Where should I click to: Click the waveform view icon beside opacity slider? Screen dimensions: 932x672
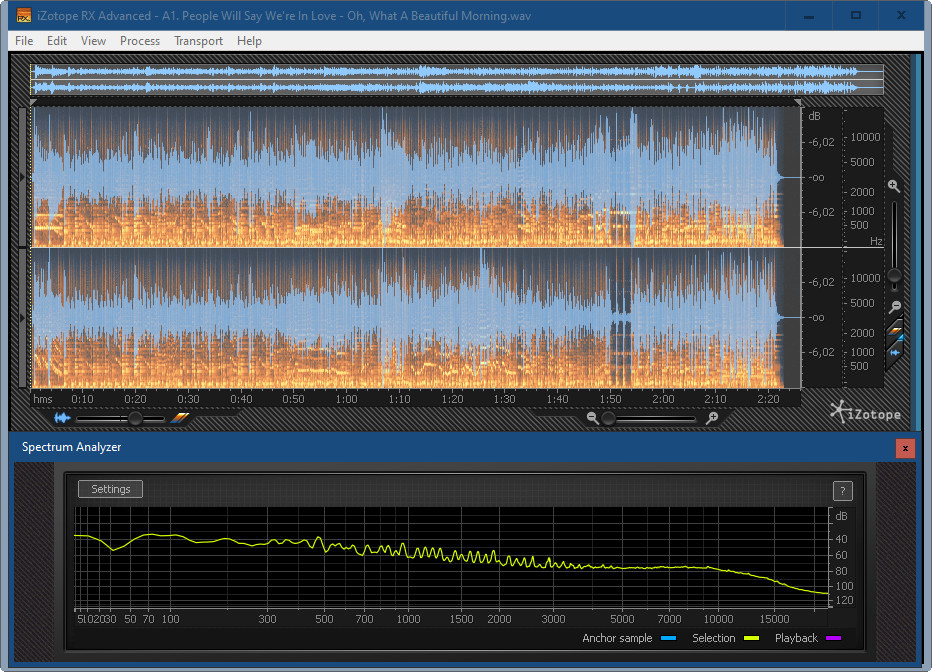pos(62,418)
